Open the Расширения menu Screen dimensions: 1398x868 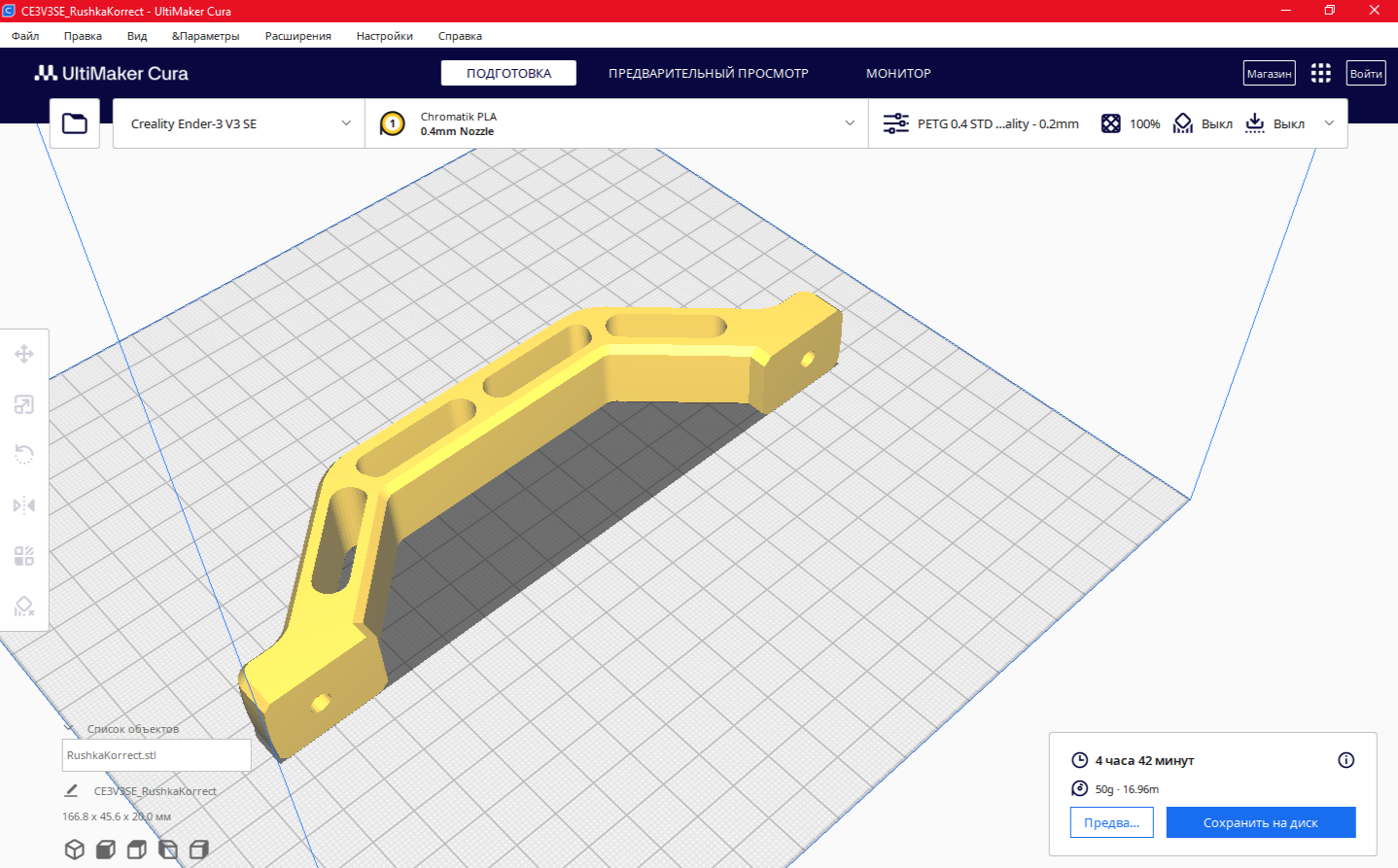(x=297, y=36)
